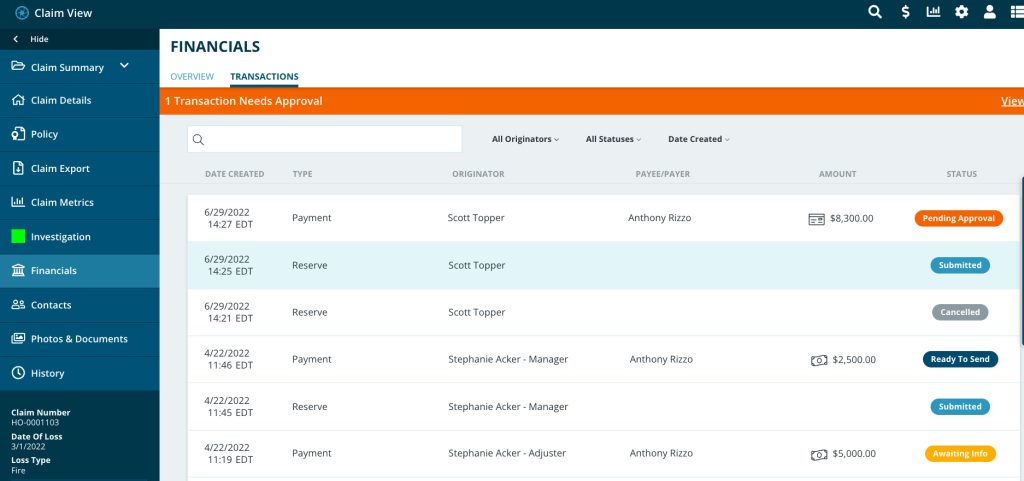
Task: Click the cash icon next to $2,500.00
Action: coord(819,360)
